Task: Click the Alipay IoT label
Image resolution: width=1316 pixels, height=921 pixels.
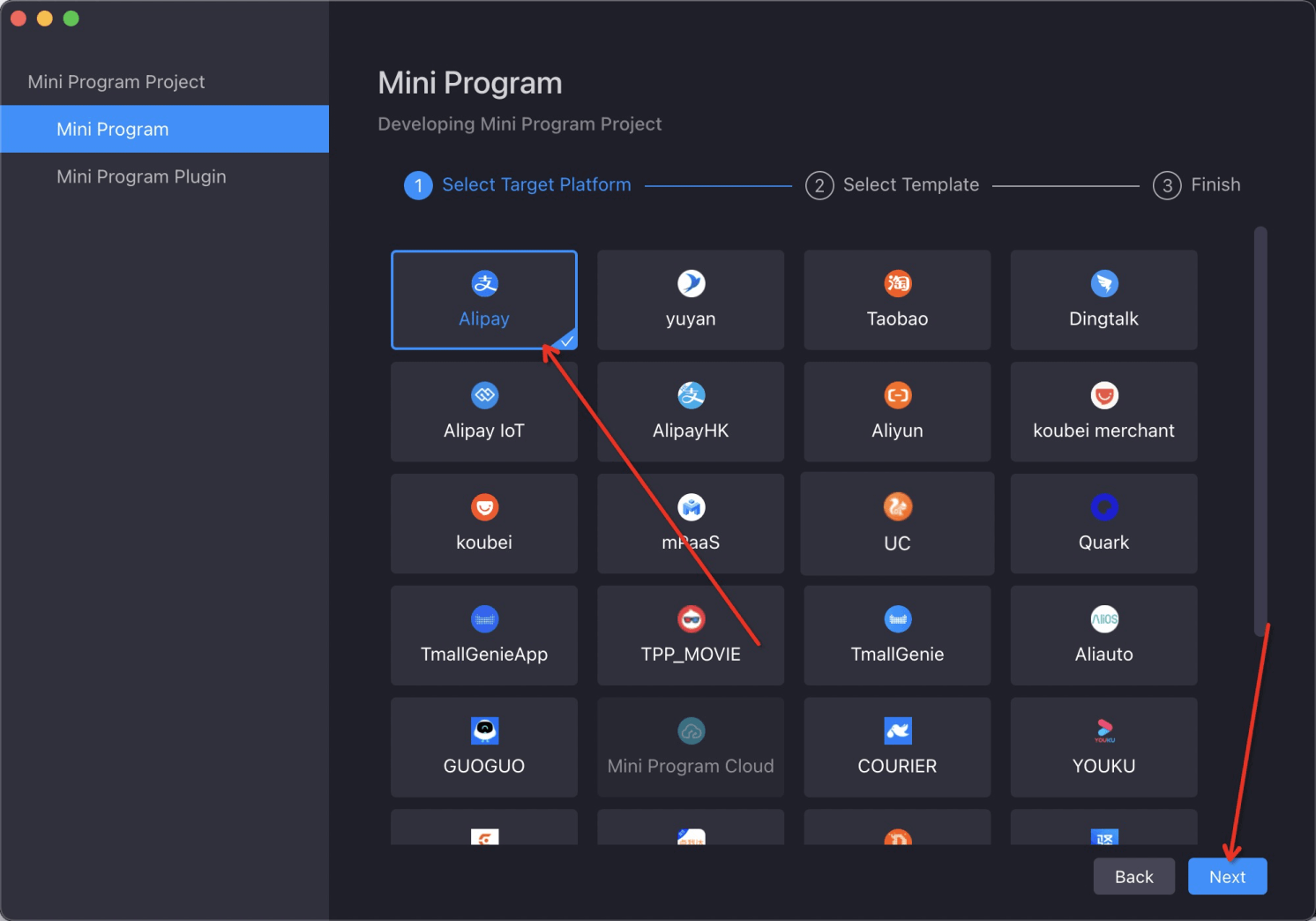Action: pos(484,431)
